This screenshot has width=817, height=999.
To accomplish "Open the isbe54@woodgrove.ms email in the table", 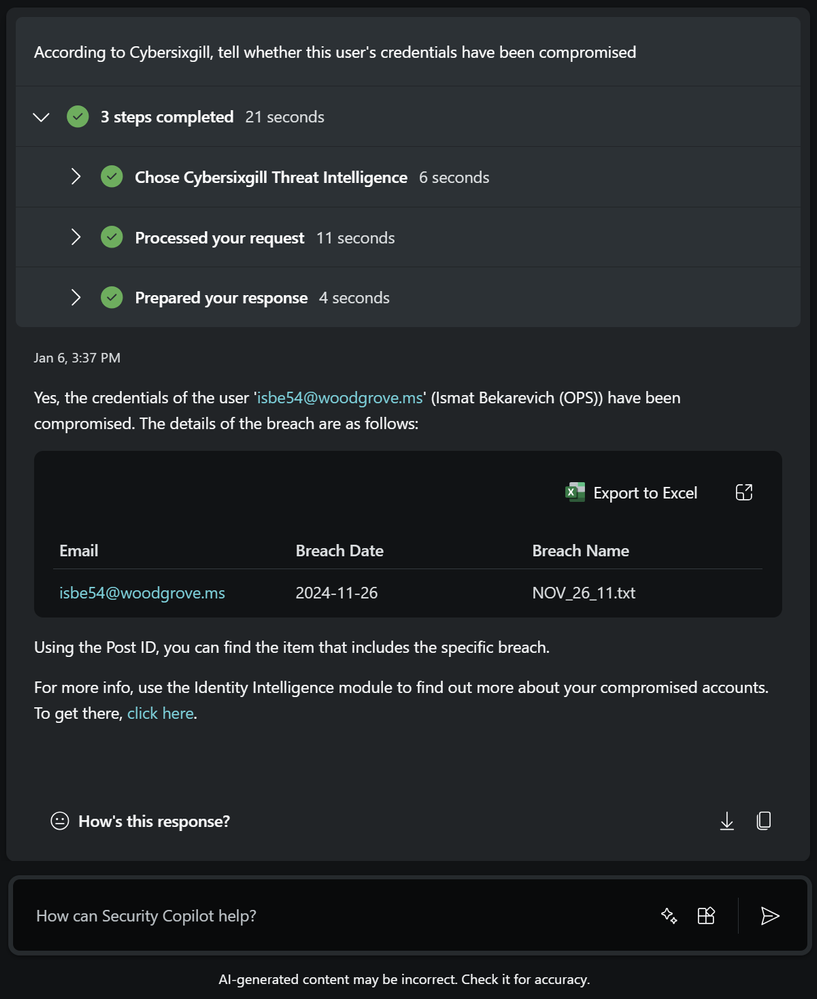I will click(142, 593).
